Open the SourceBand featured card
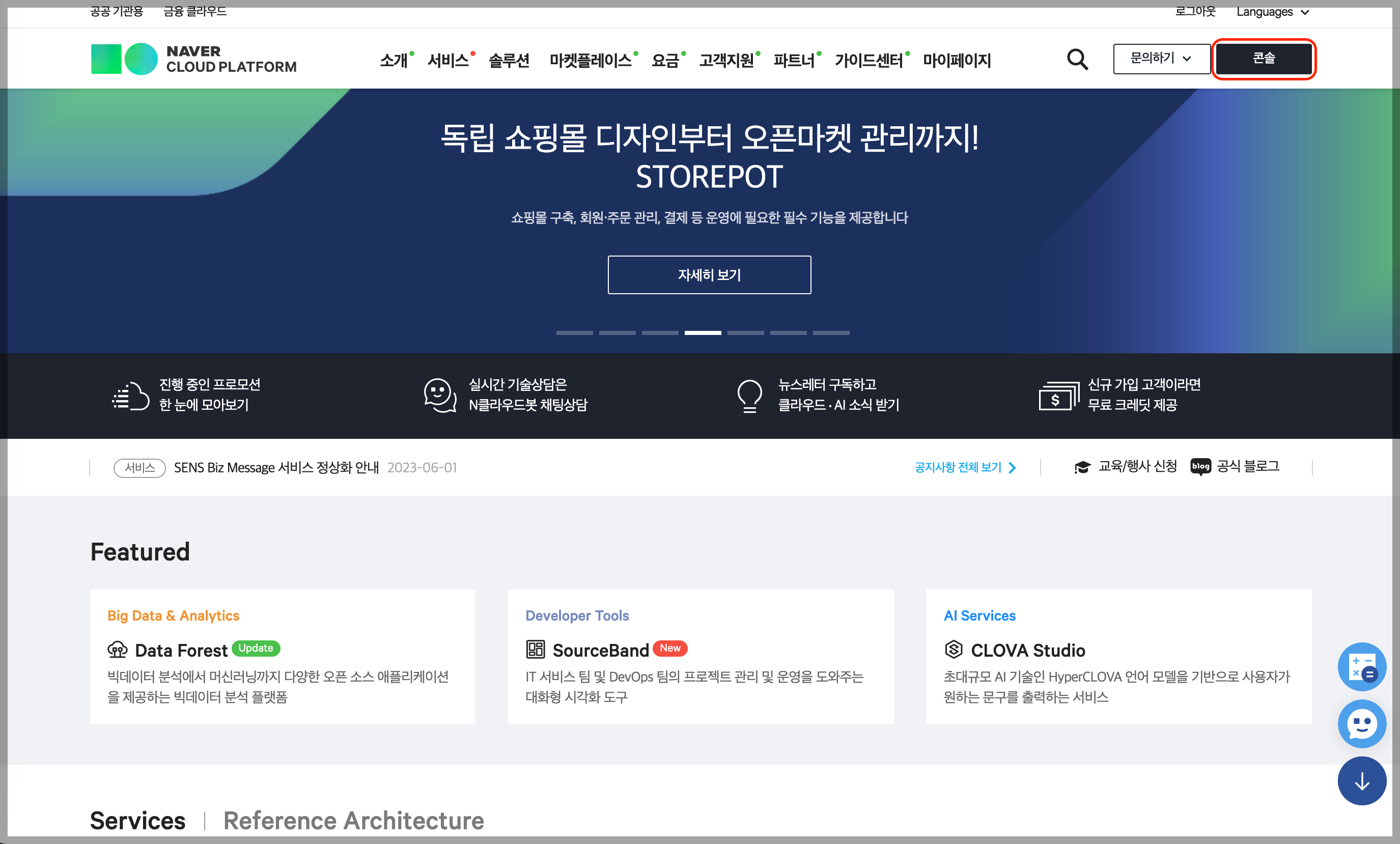This screenshot has width=1400, height=844. tap(700, 657)
